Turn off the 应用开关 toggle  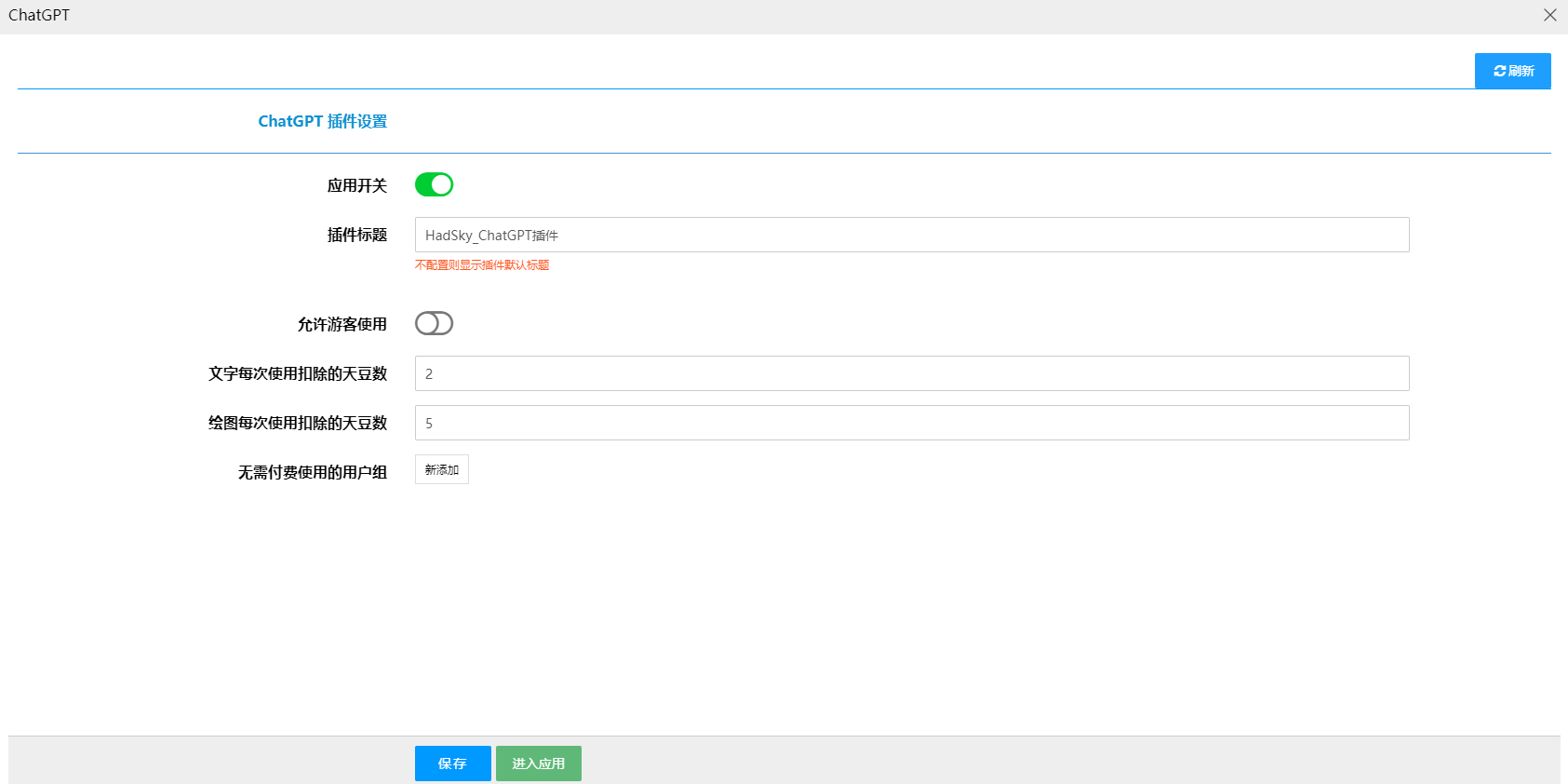coord(434,184)
